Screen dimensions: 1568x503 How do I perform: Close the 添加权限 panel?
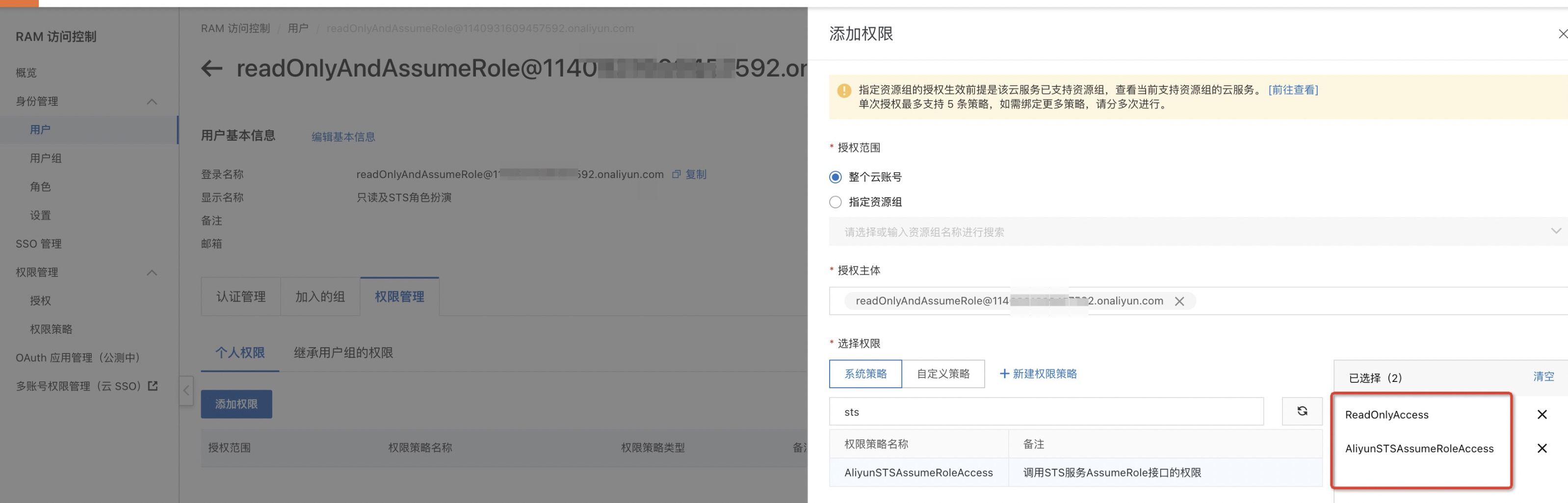coord(1562,34)
